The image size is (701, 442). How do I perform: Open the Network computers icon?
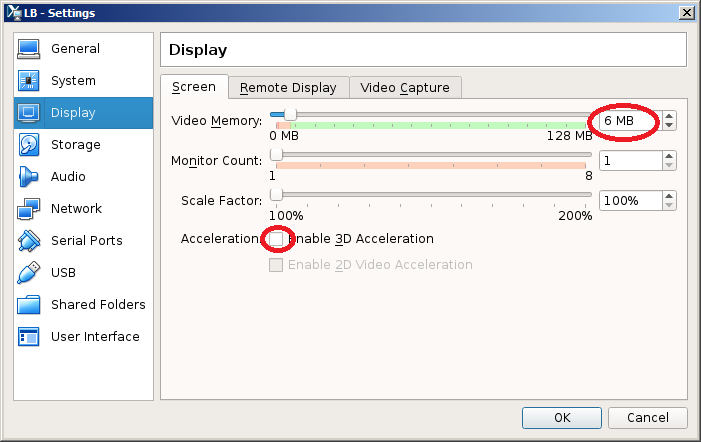pyautogui.click(x=29, y=209)
